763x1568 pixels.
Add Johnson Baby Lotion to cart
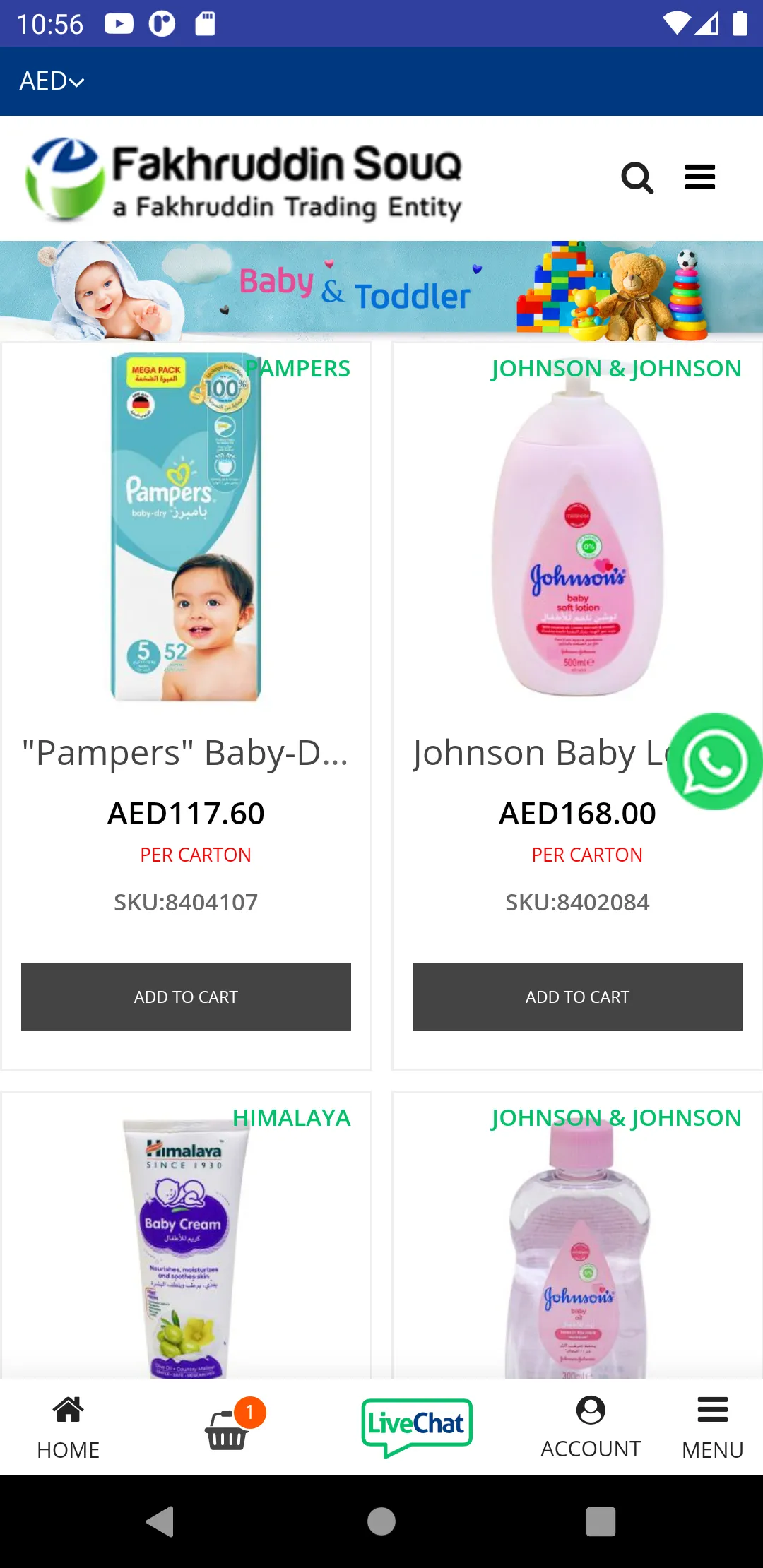coord(577,997)
